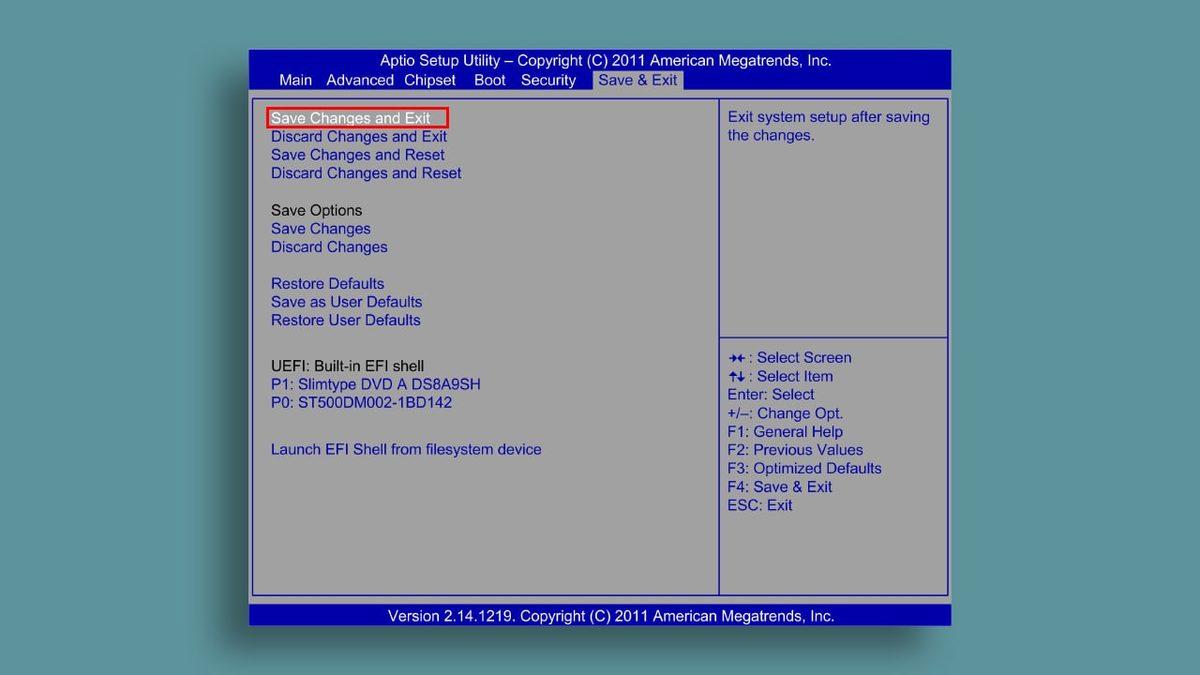
Task: Select Save Changes and Reset
Action: 357,154
